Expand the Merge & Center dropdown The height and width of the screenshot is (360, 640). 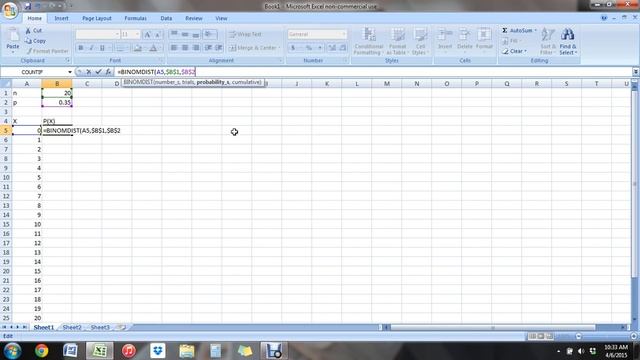click(x=279, y=48)
